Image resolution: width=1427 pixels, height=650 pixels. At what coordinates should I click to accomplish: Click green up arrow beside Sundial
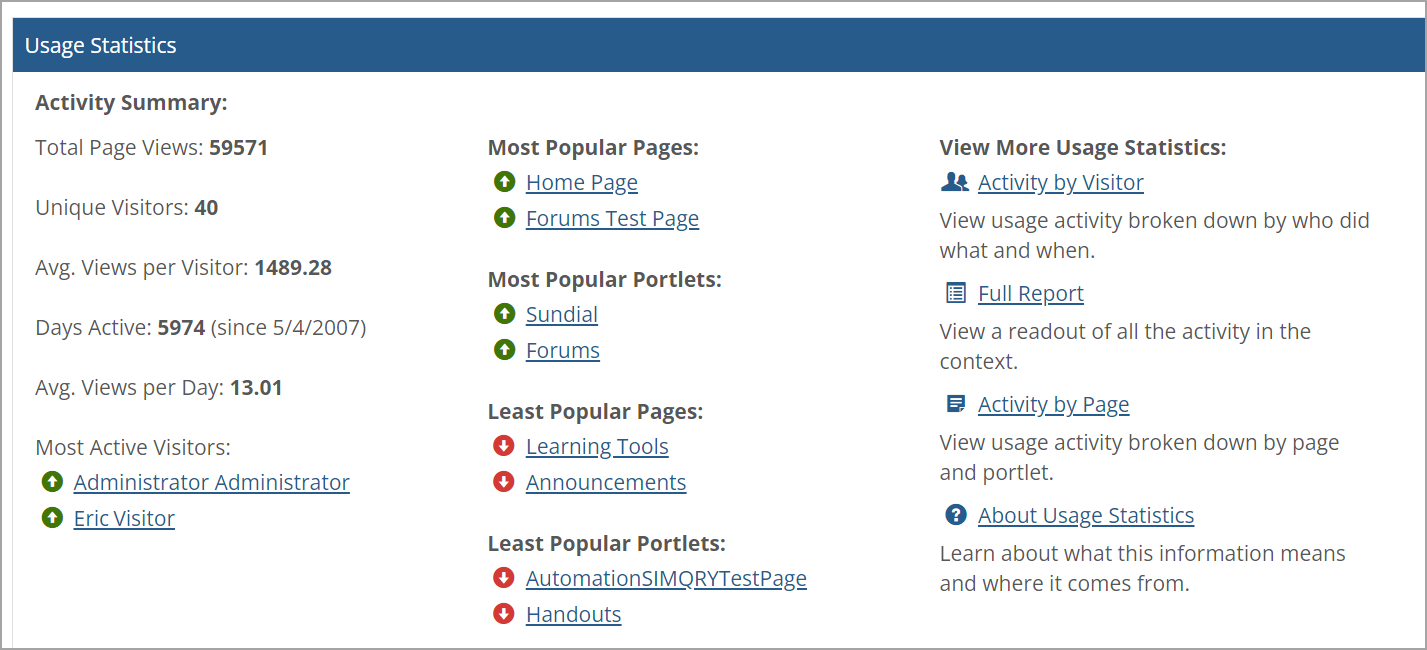coord(504,314)
